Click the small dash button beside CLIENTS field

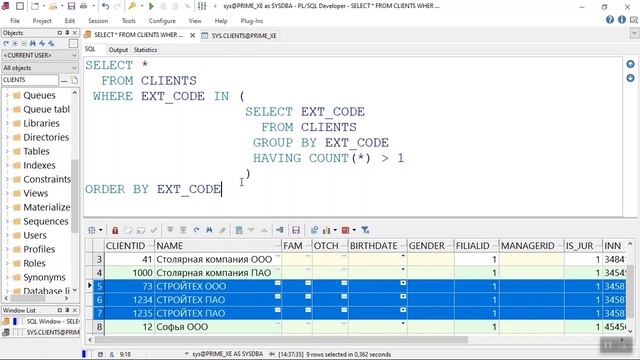64,81
